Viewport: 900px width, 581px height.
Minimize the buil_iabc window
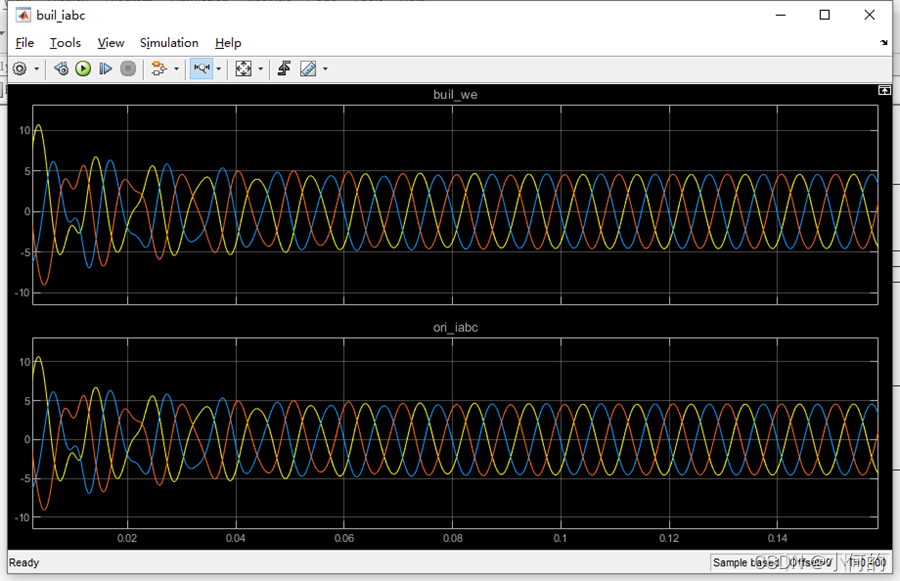point(781,15)
